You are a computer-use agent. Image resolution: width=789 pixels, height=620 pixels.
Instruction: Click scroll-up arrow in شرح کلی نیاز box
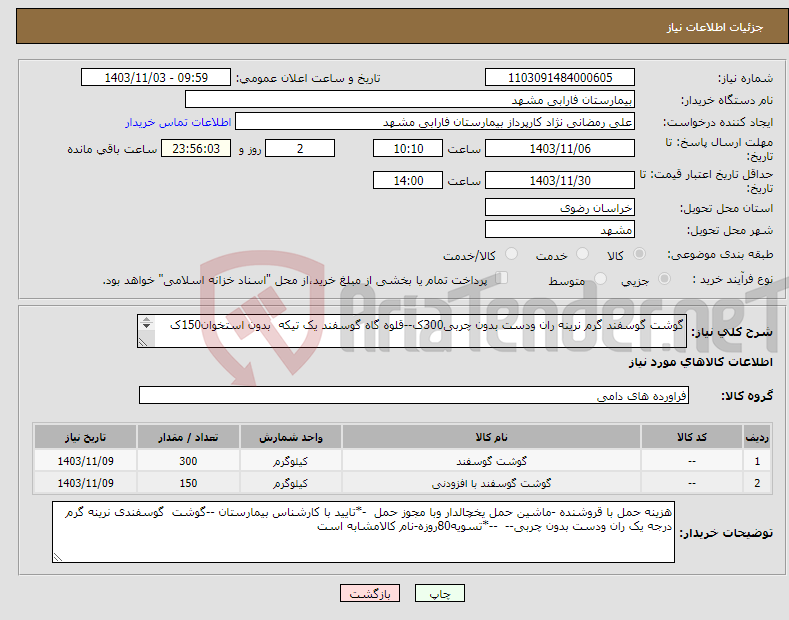146,319
